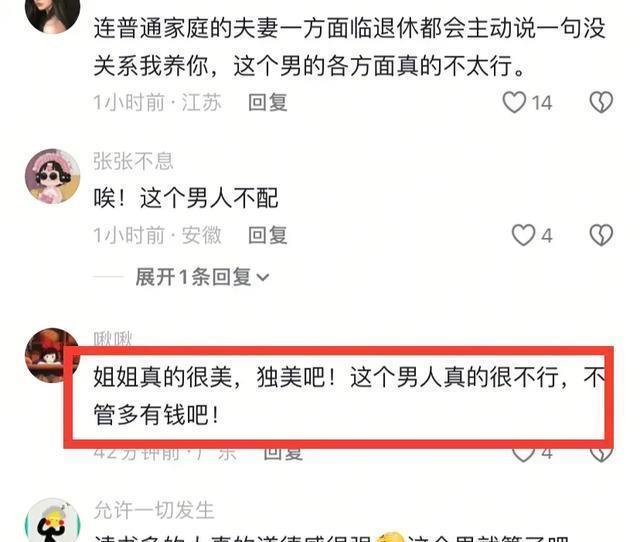Tap the 1小时前·安徽 timestamp
Screen dimensions: 640x542
point(158,235)
